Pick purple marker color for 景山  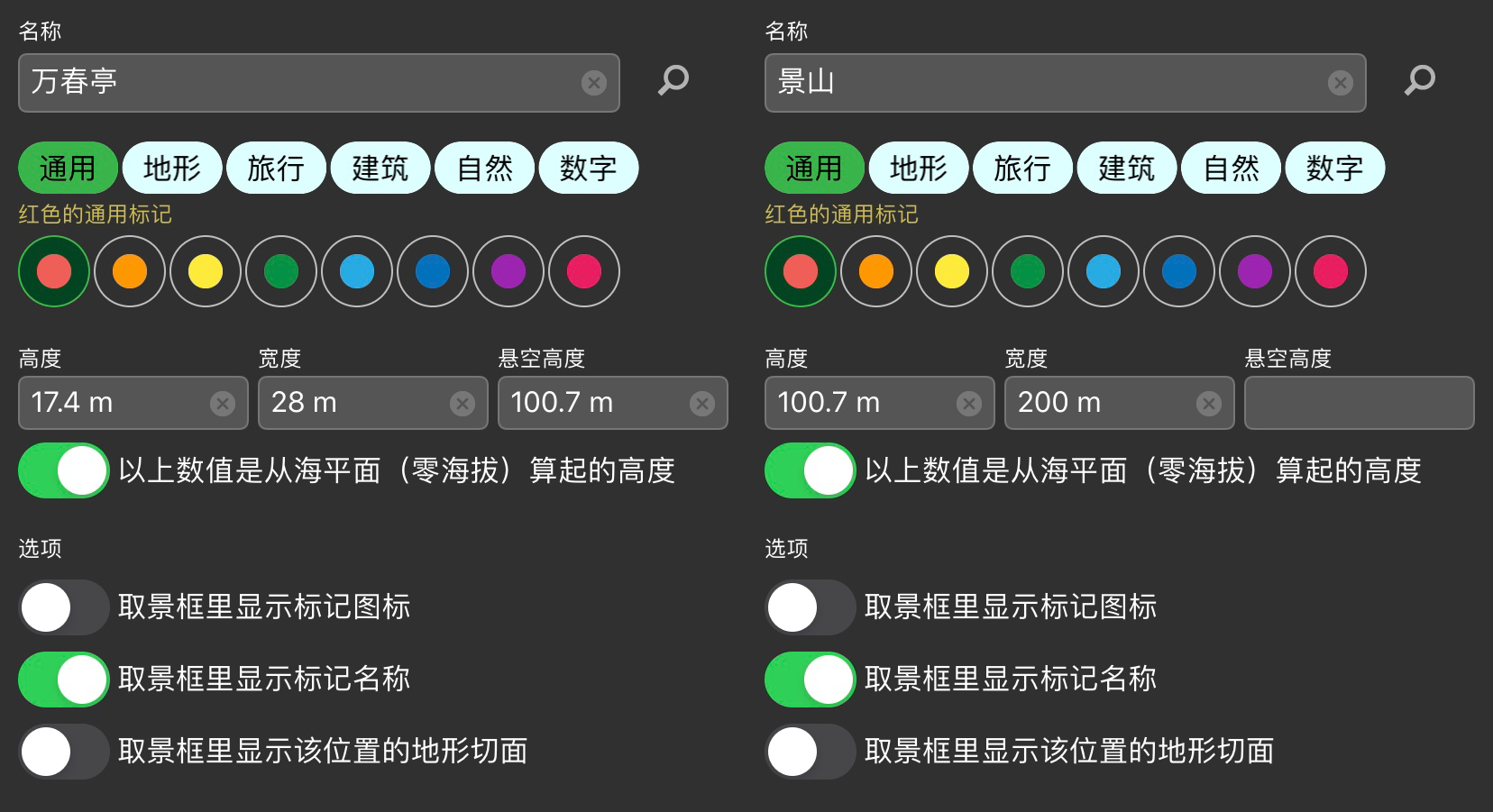tap(1255, 271)
